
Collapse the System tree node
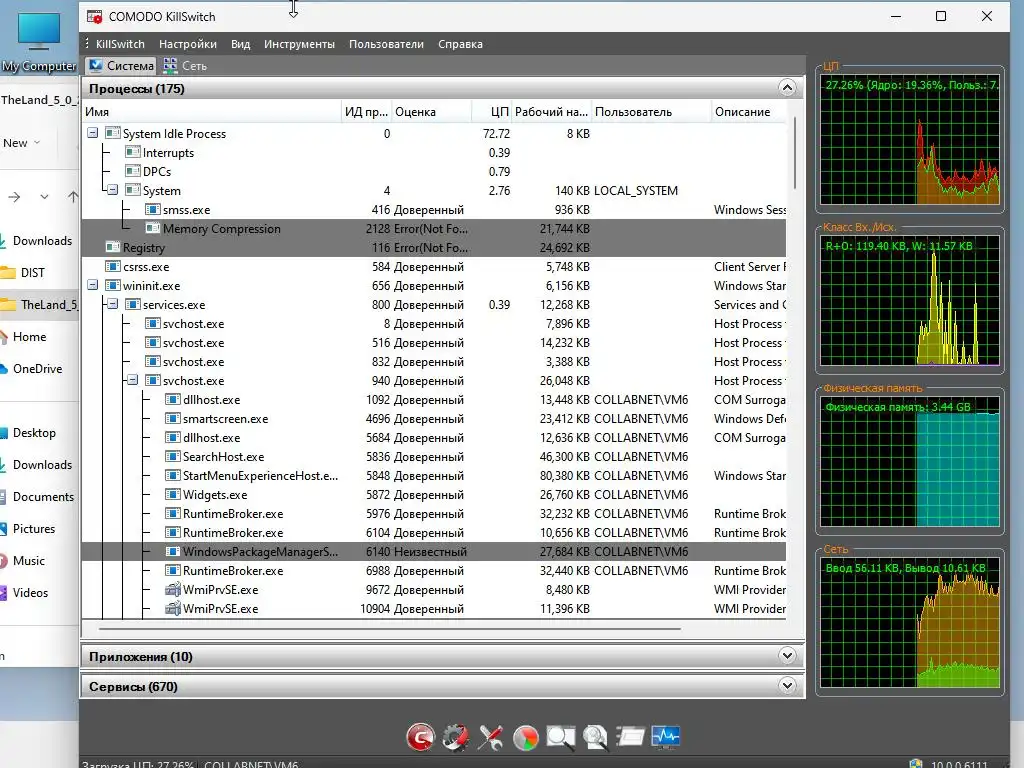tap(113, 190)
